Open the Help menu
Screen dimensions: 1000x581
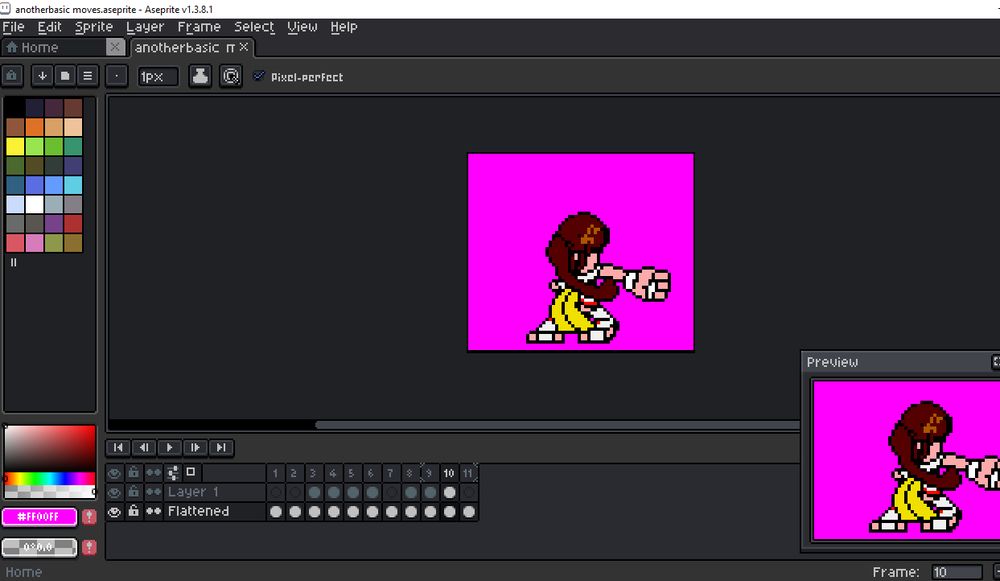click(344, 27)
